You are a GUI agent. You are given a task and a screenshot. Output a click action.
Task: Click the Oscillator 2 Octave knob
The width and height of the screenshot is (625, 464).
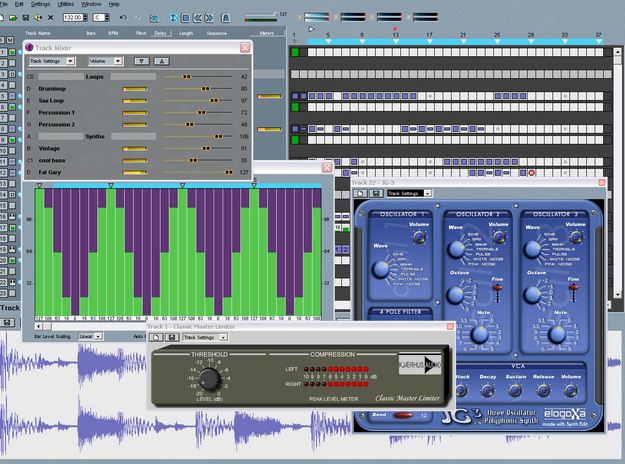pos(455,295)
